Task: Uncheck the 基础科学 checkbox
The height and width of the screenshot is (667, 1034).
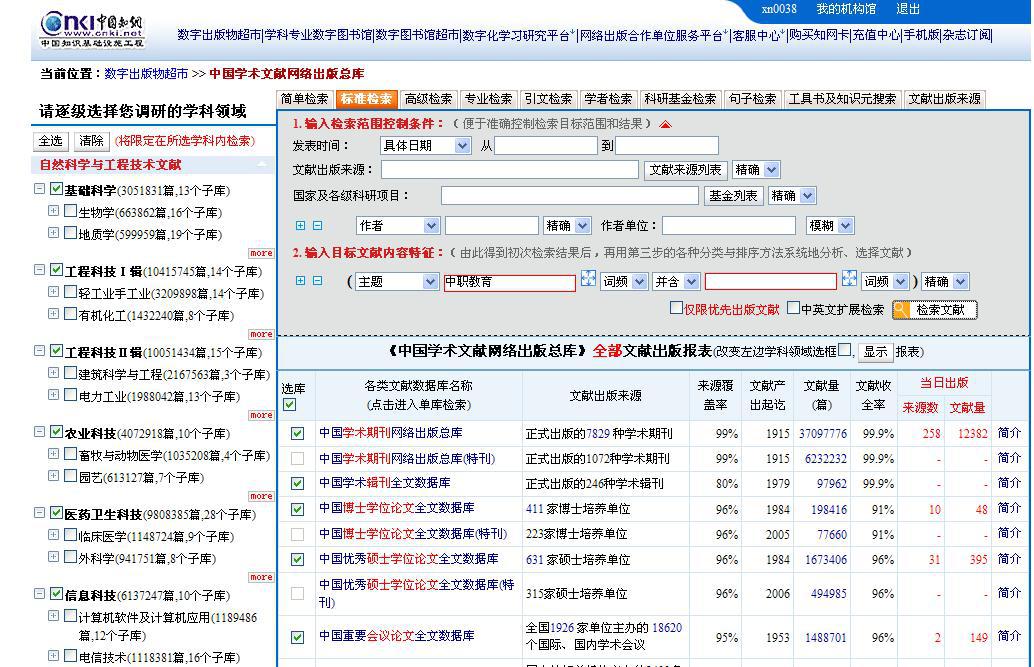Action: click(56, 189)
